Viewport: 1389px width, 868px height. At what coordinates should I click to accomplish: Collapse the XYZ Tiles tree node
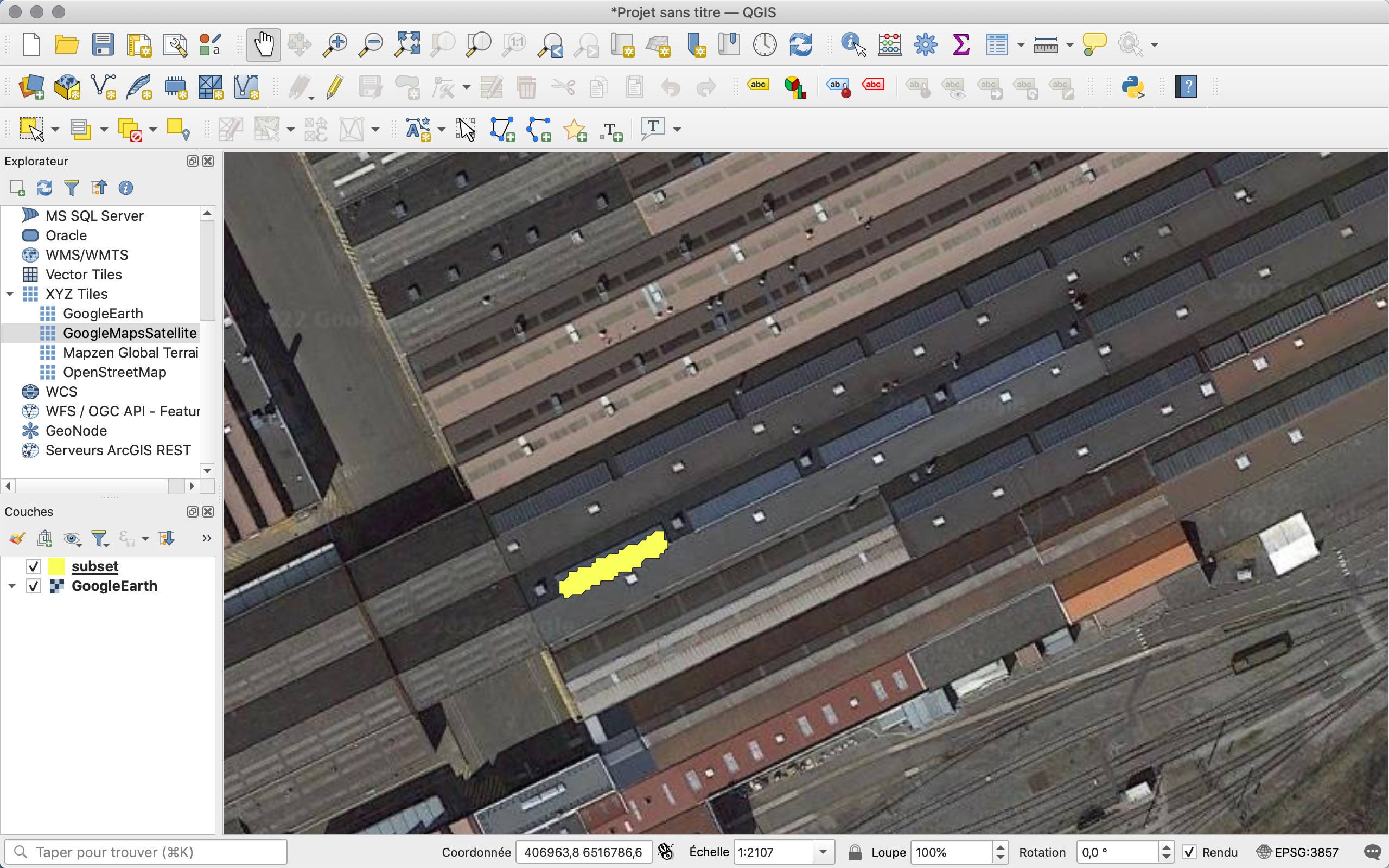10,294
